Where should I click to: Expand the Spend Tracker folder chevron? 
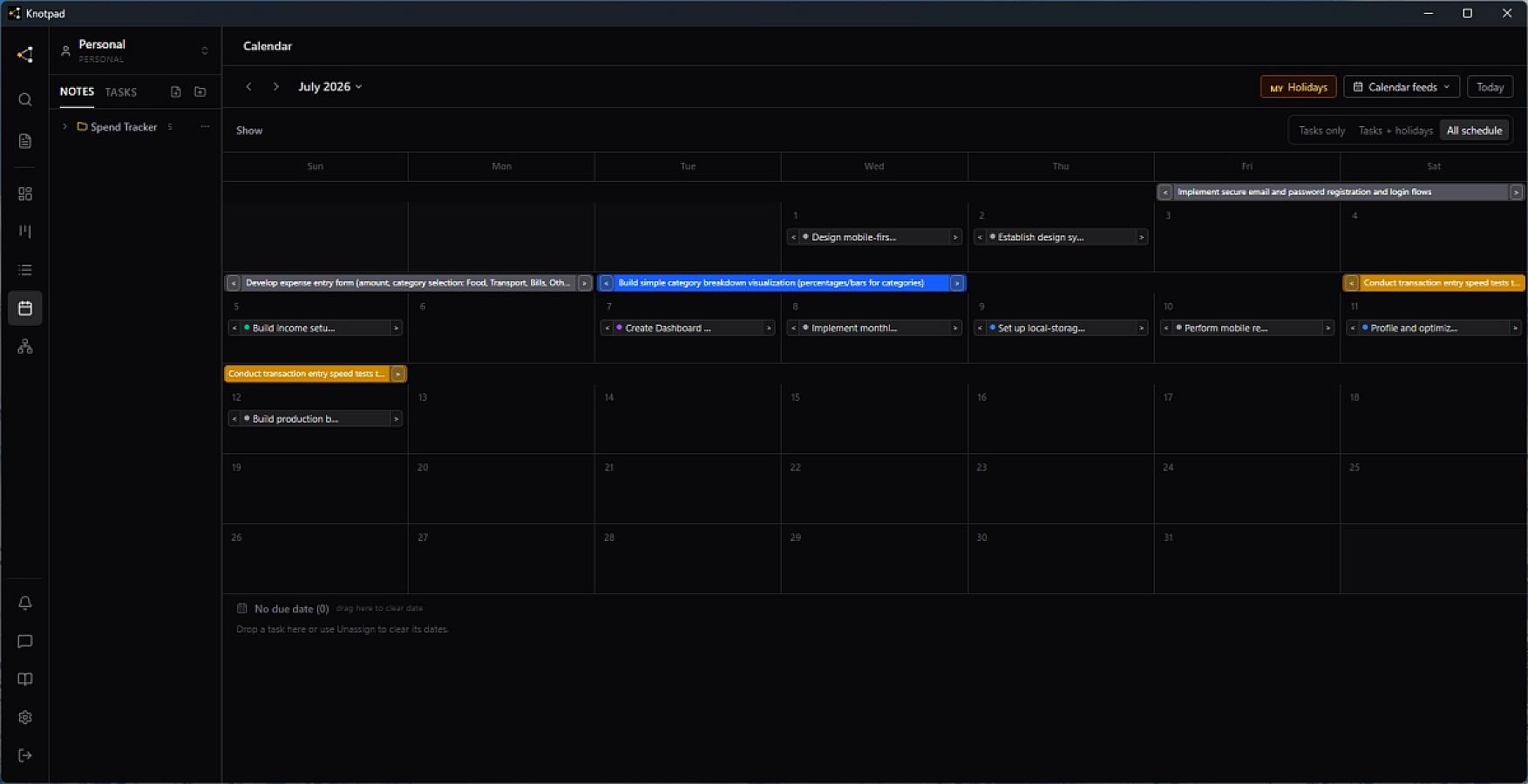[x=65, y=126]
